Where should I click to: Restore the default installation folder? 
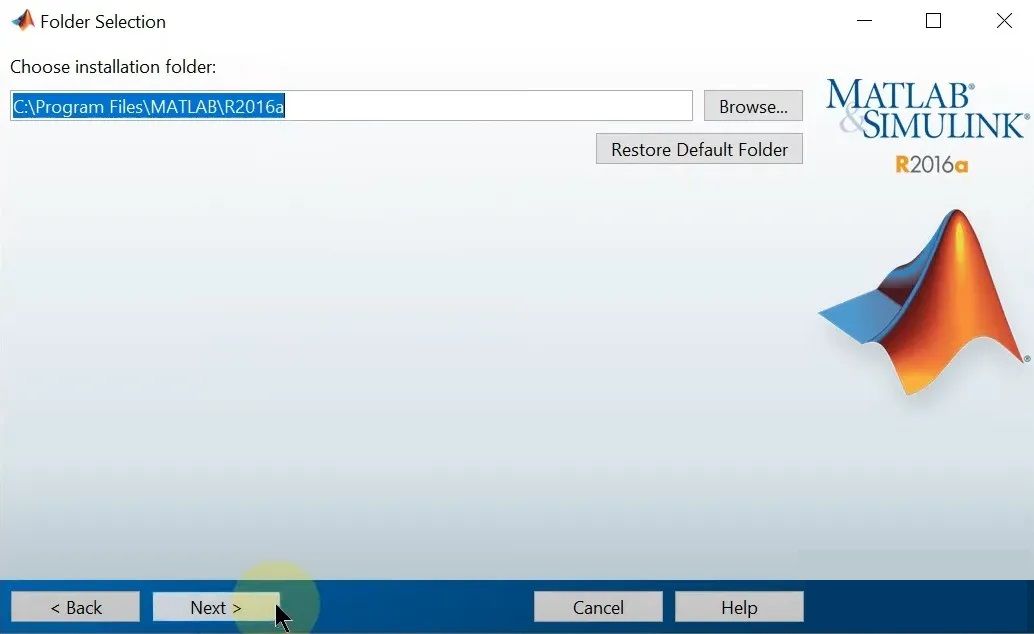click(x=699, y=149)
